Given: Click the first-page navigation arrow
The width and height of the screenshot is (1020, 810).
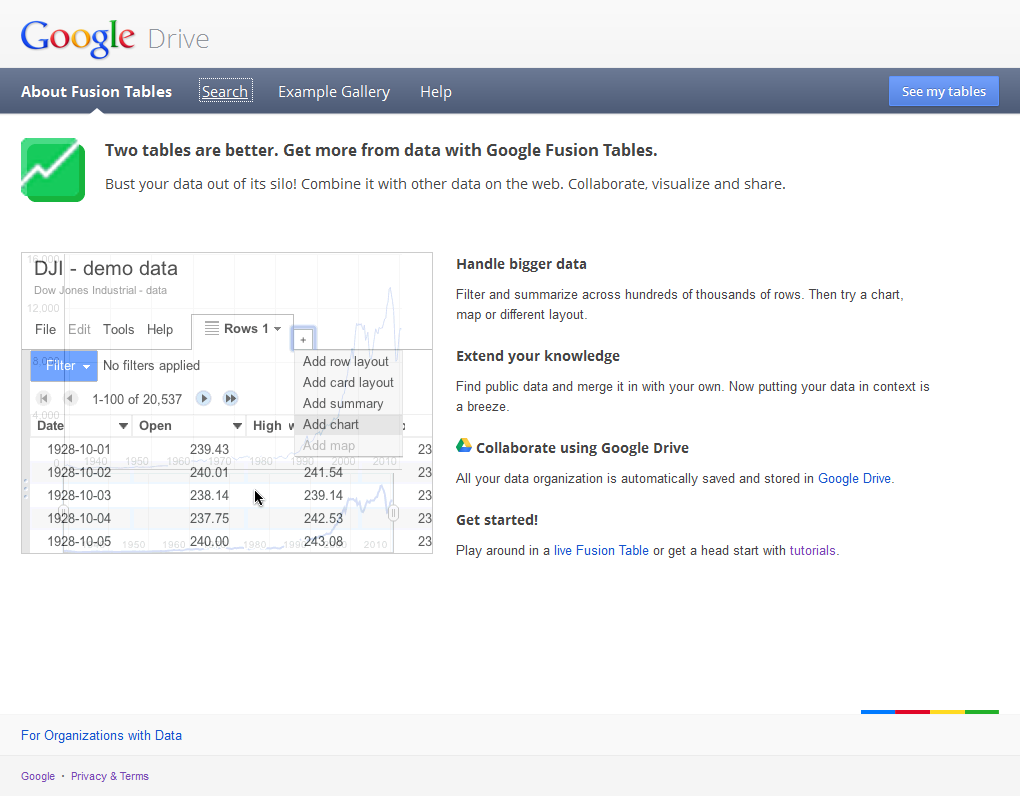Looking at the screenshot, I should [x=44, y=398].
